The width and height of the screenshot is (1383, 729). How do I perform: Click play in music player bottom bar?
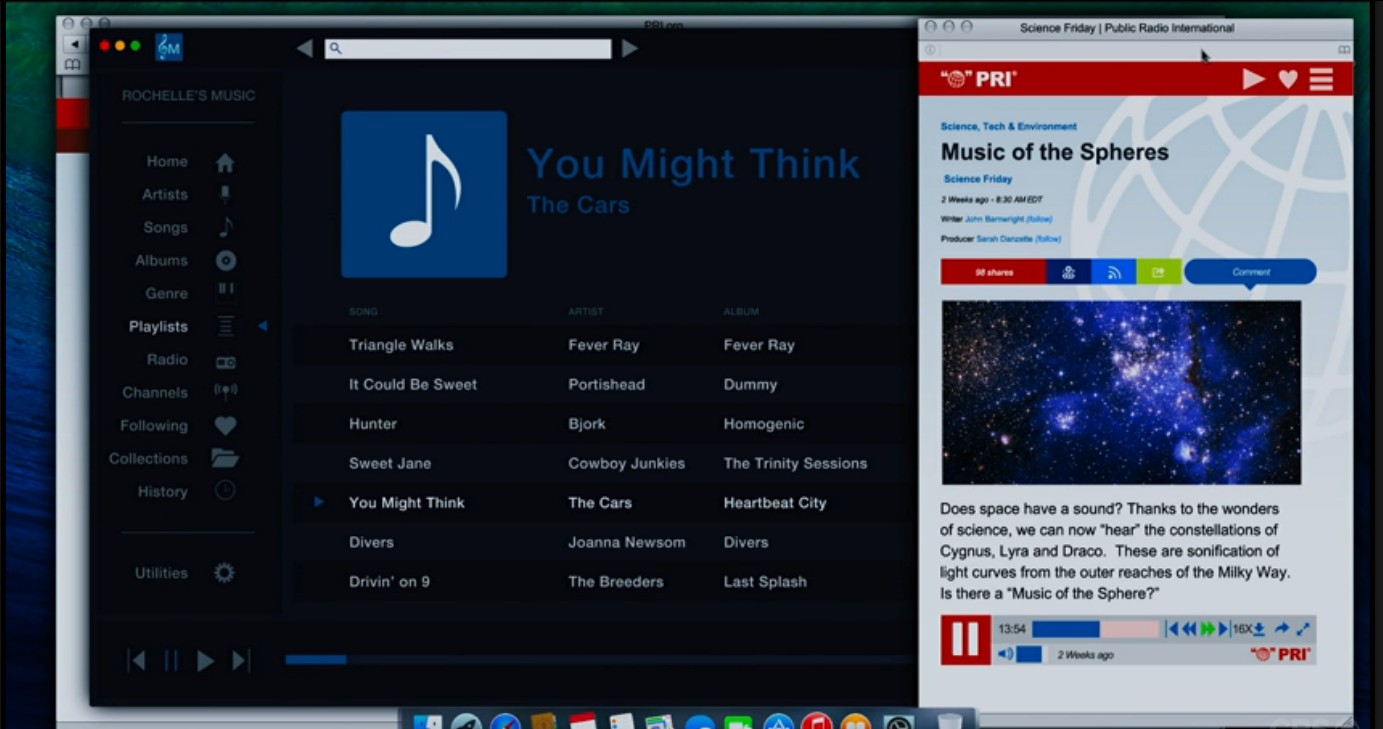tap(205, 660)
